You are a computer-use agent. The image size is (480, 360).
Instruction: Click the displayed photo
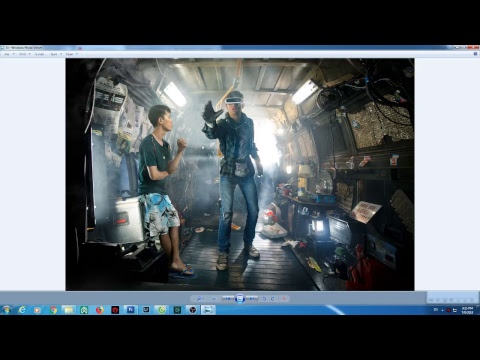click(x=240, y=174)
